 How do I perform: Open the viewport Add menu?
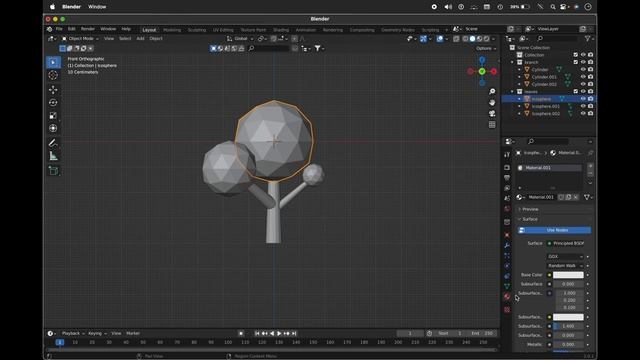(x=140, y=38)
